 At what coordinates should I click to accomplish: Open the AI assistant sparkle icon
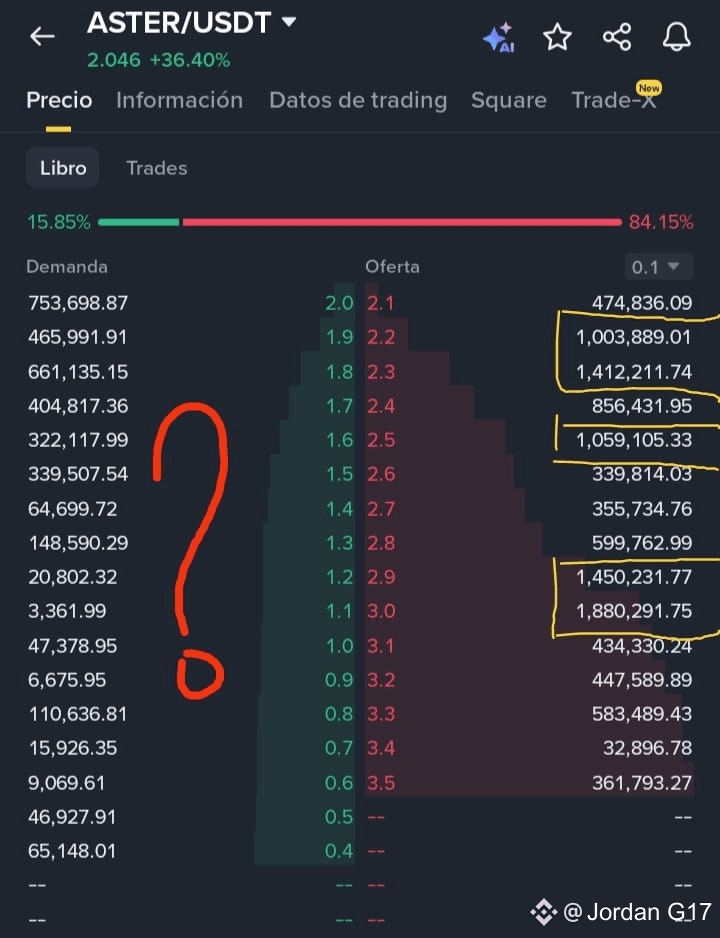click(x=499, y=37)
